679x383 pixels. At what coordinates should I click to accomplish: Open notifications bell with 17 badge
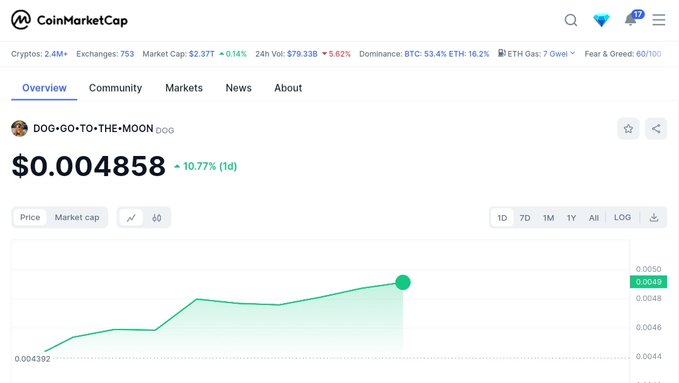[634, 18]
